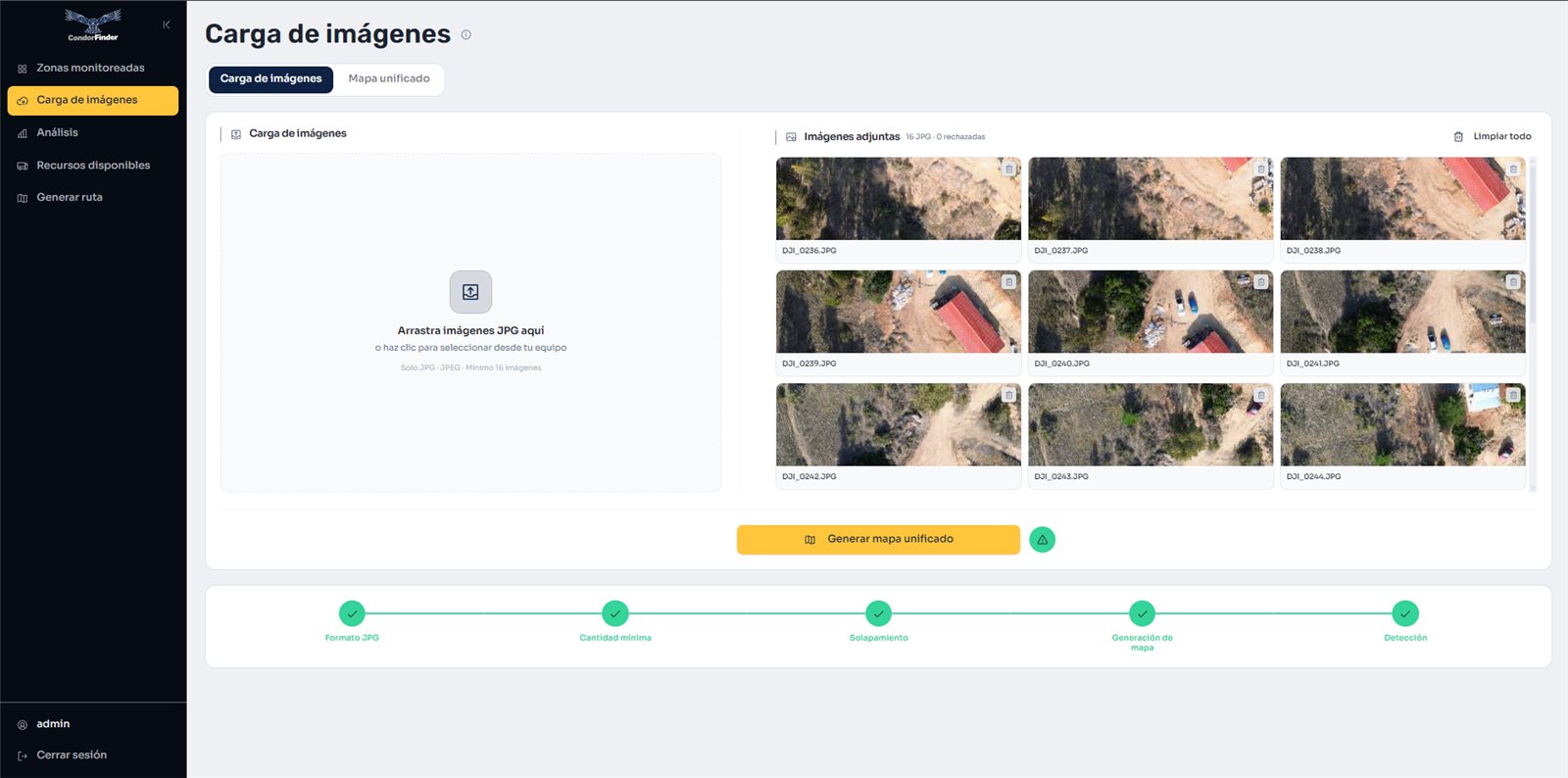Screen dimensions: 1568x778
Task: Remove image DJI_0239.JPG with trash icon
Action: [1009, 282]
